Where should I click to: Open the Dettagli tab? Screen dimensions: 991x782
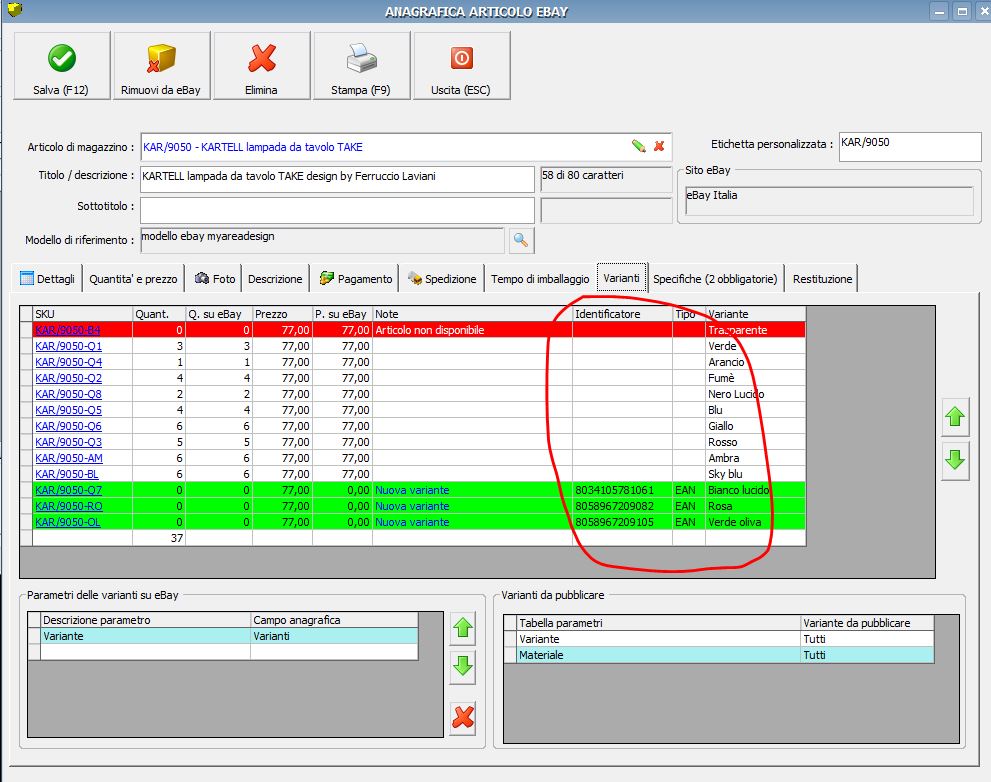[x=47, y=279]
